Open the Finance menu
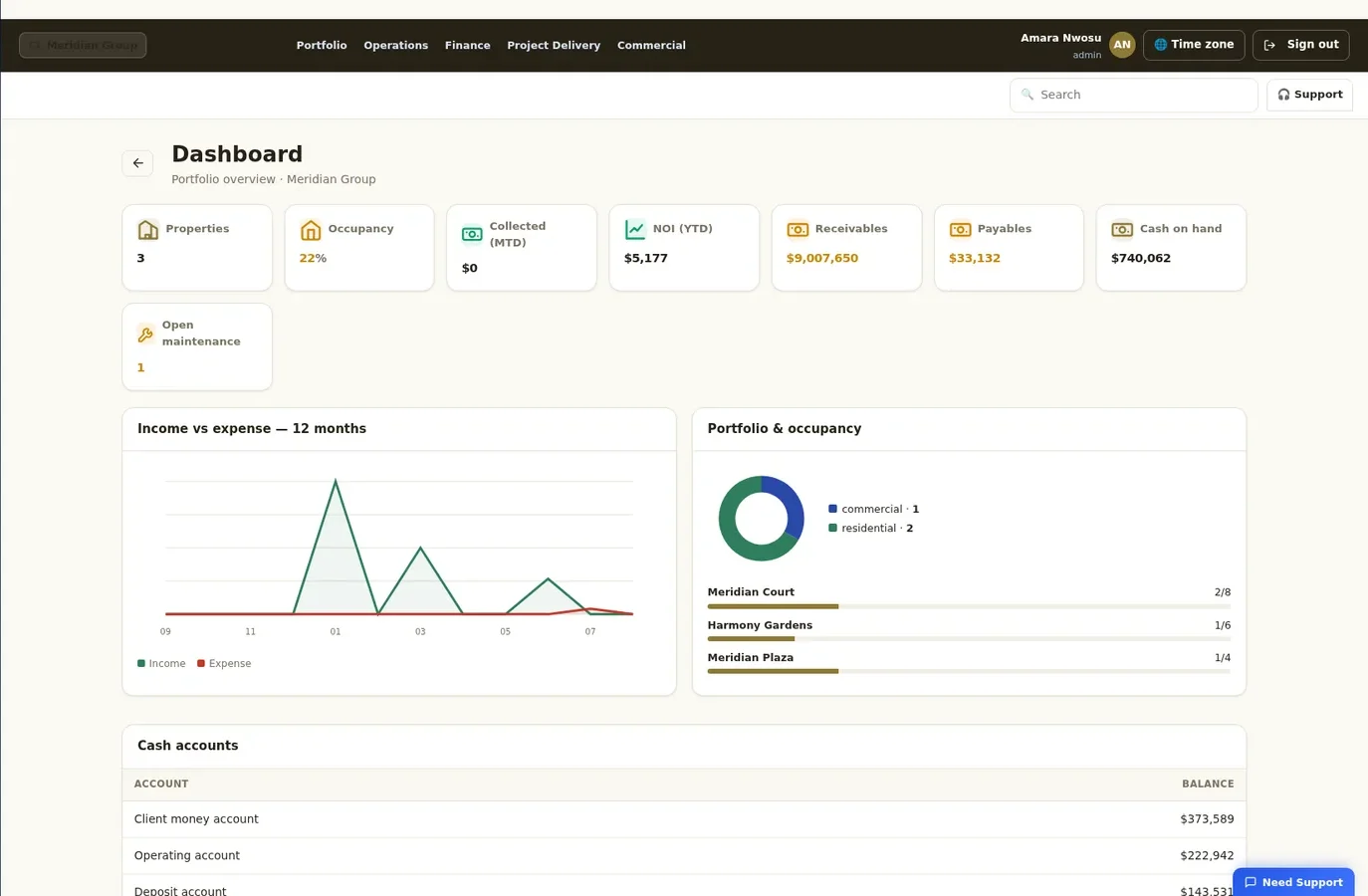 pyautogui.click(x=468, y=46)
